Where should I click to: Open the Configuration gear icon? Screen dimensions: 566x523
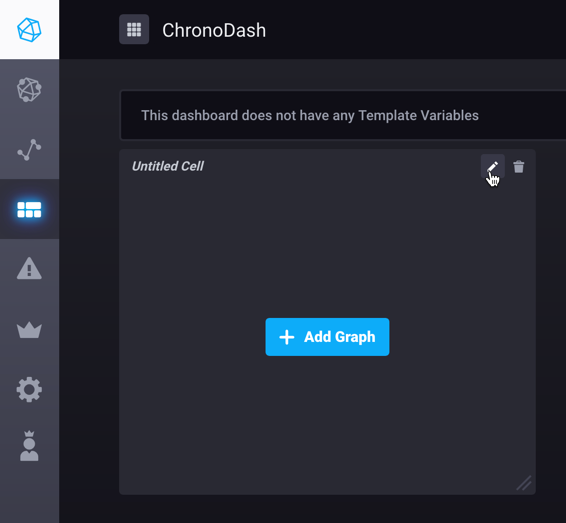(29, 389)
